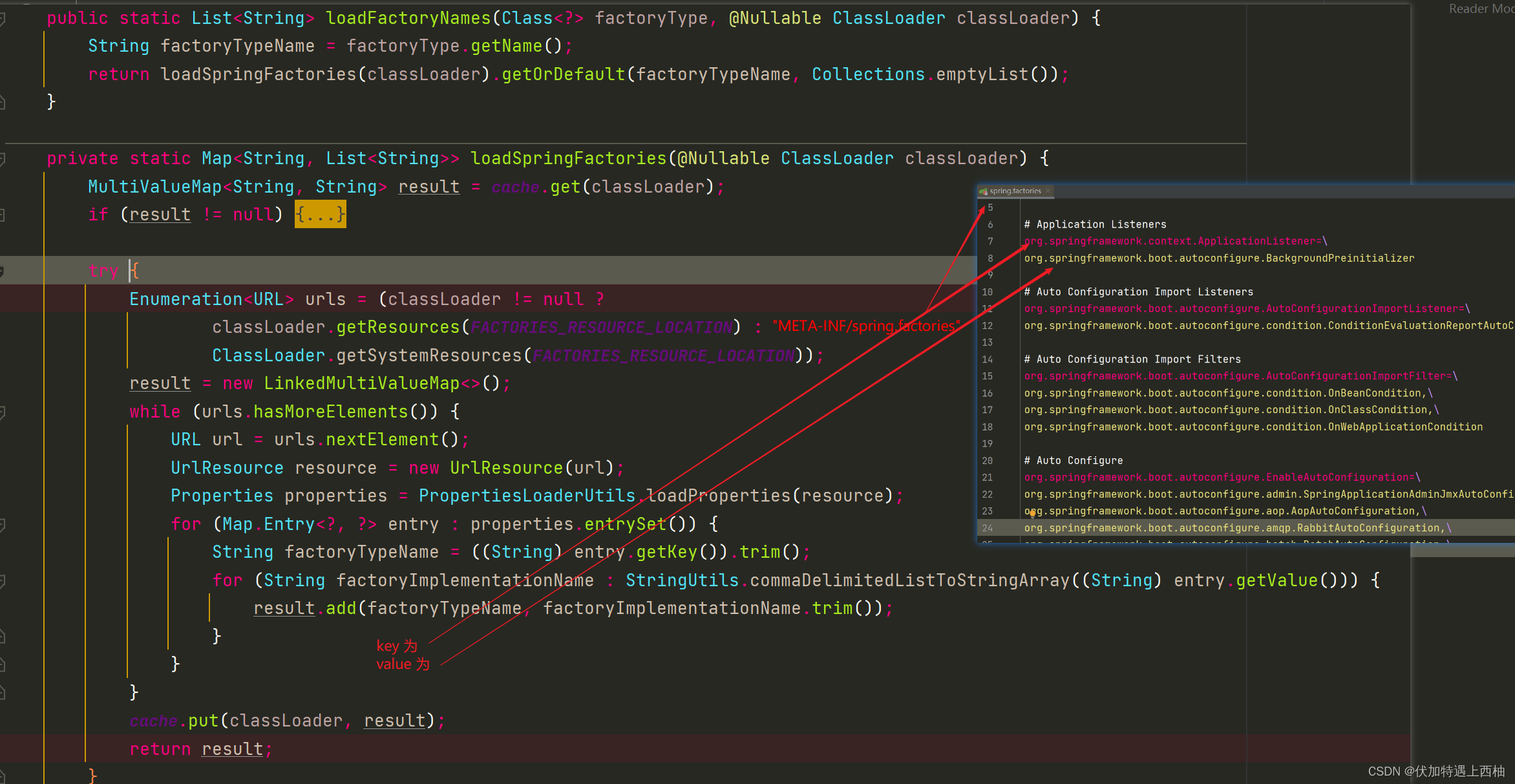Click line number 24 in spring.factories gutter

987,527
